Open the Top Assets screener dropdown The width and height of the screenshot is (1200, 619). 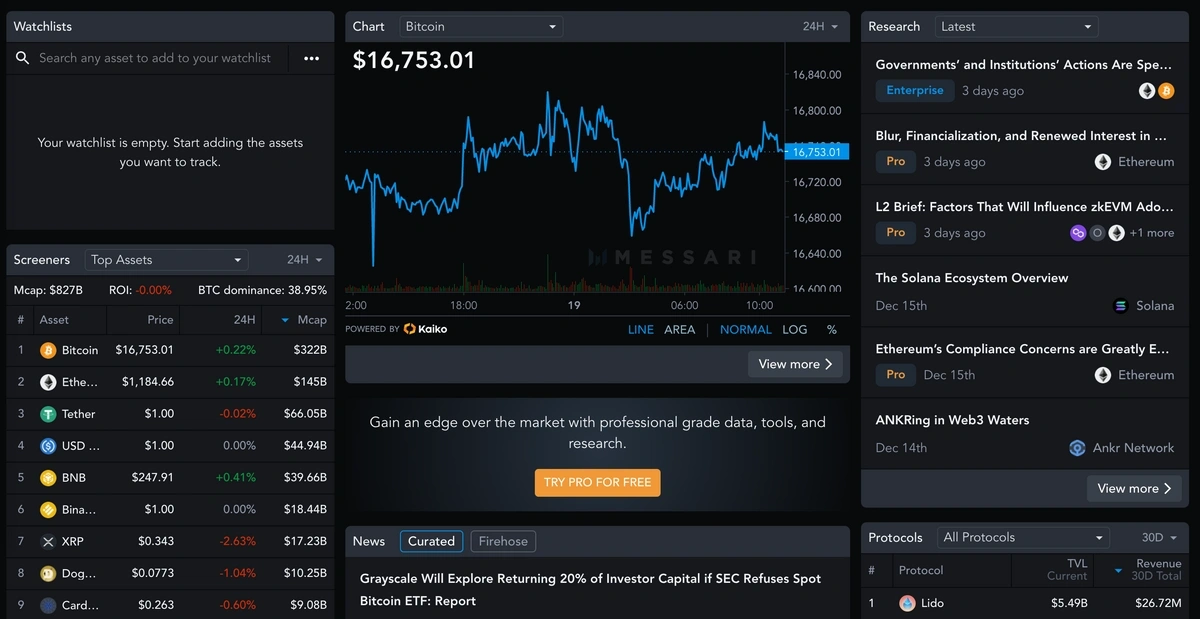click(165, 259)
